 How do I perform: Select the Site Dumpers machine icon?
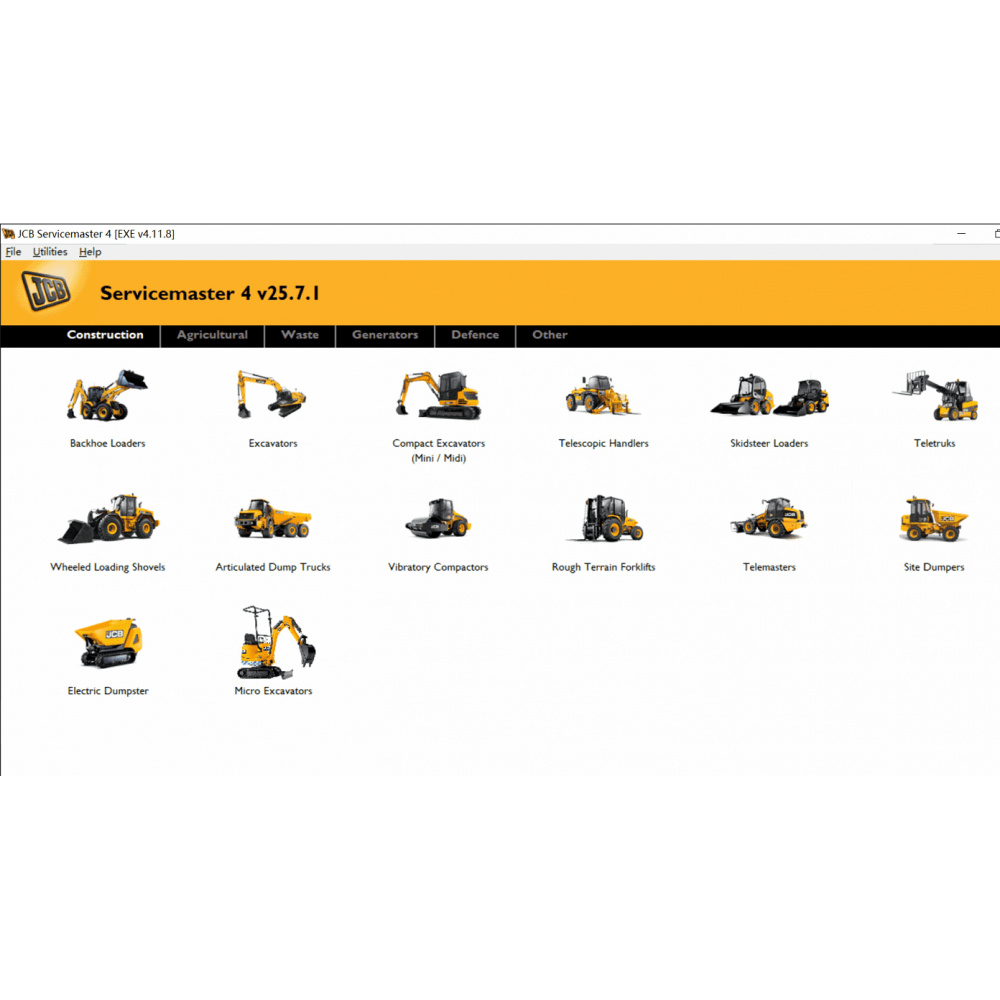pos(934,518)
